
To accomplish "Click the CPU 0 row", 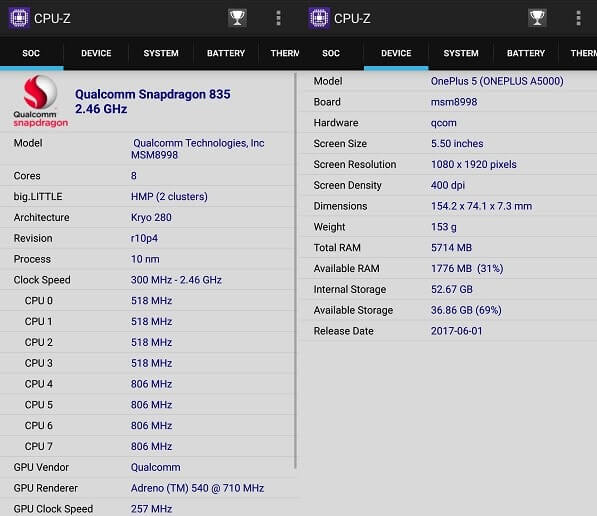I will click(x=147, y=301).
